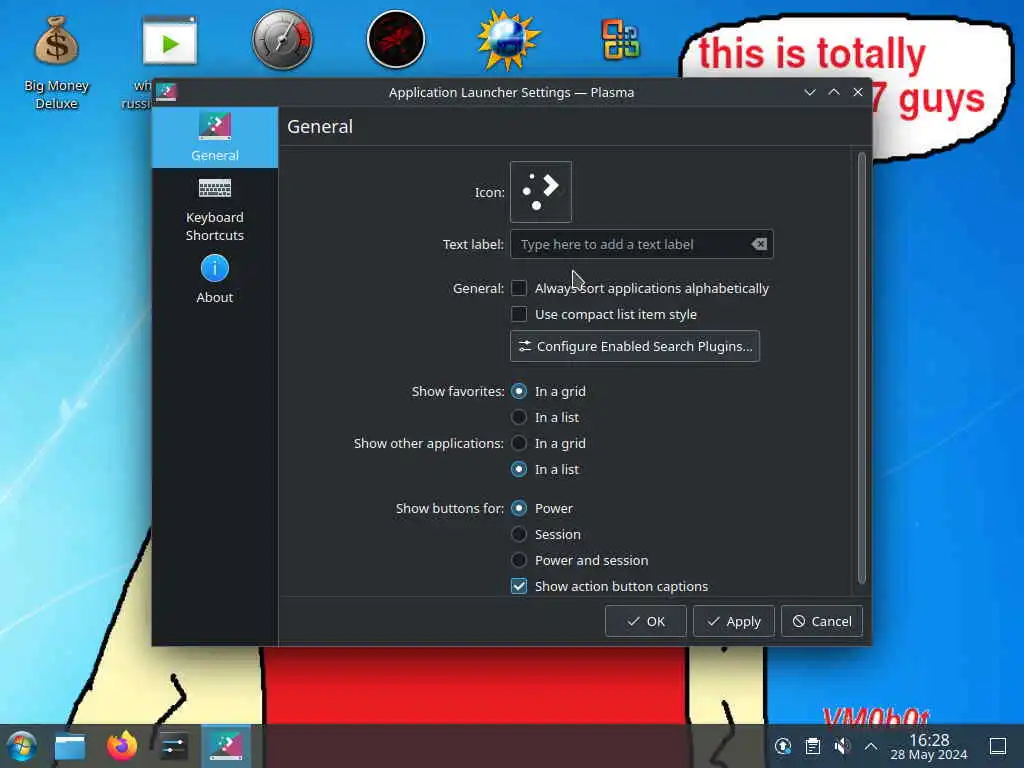
Task: Select show favorites in a grid
Action: click(x=519, y=391)
